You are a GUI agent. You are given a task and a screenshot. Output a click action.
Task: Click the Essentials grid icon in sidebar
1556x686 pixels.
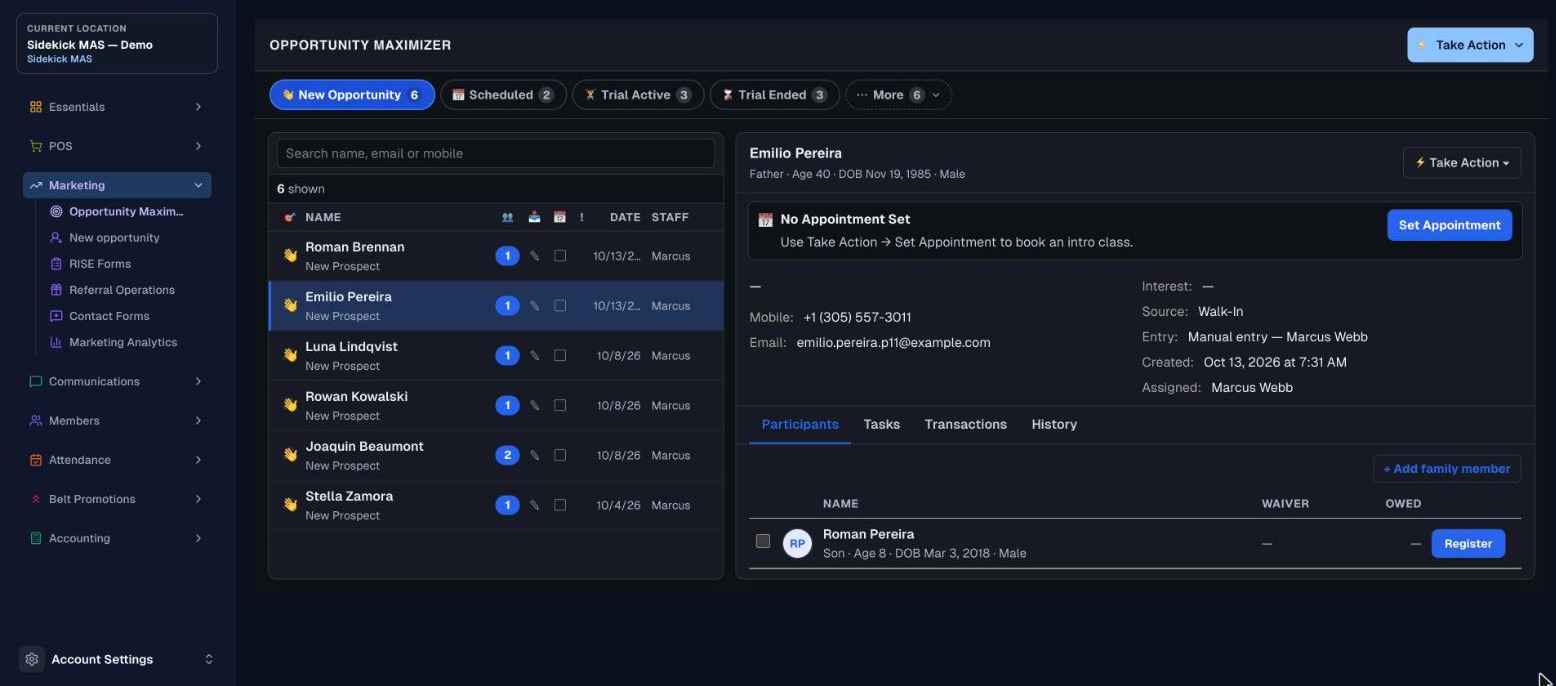(36, 107)
